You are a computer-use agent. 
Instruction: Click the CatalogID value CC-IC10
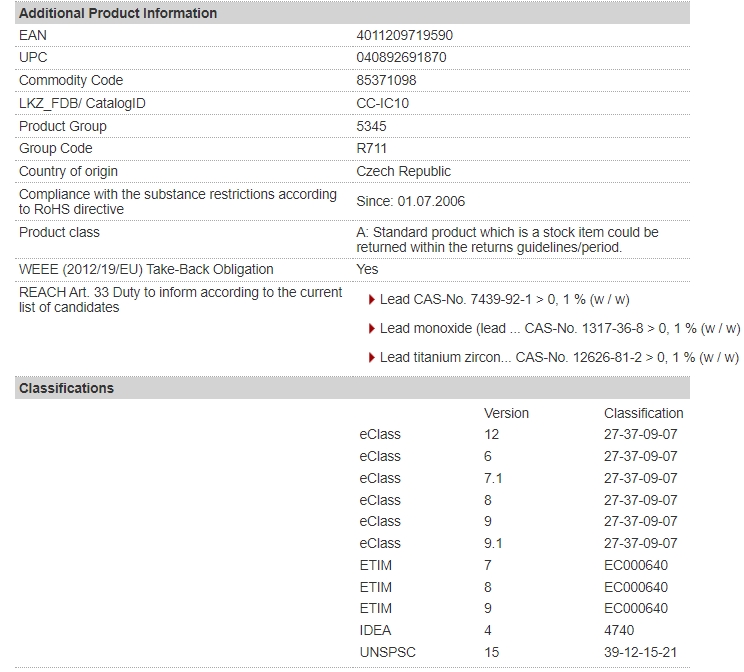pyautogui.click(x=382, y=103)
